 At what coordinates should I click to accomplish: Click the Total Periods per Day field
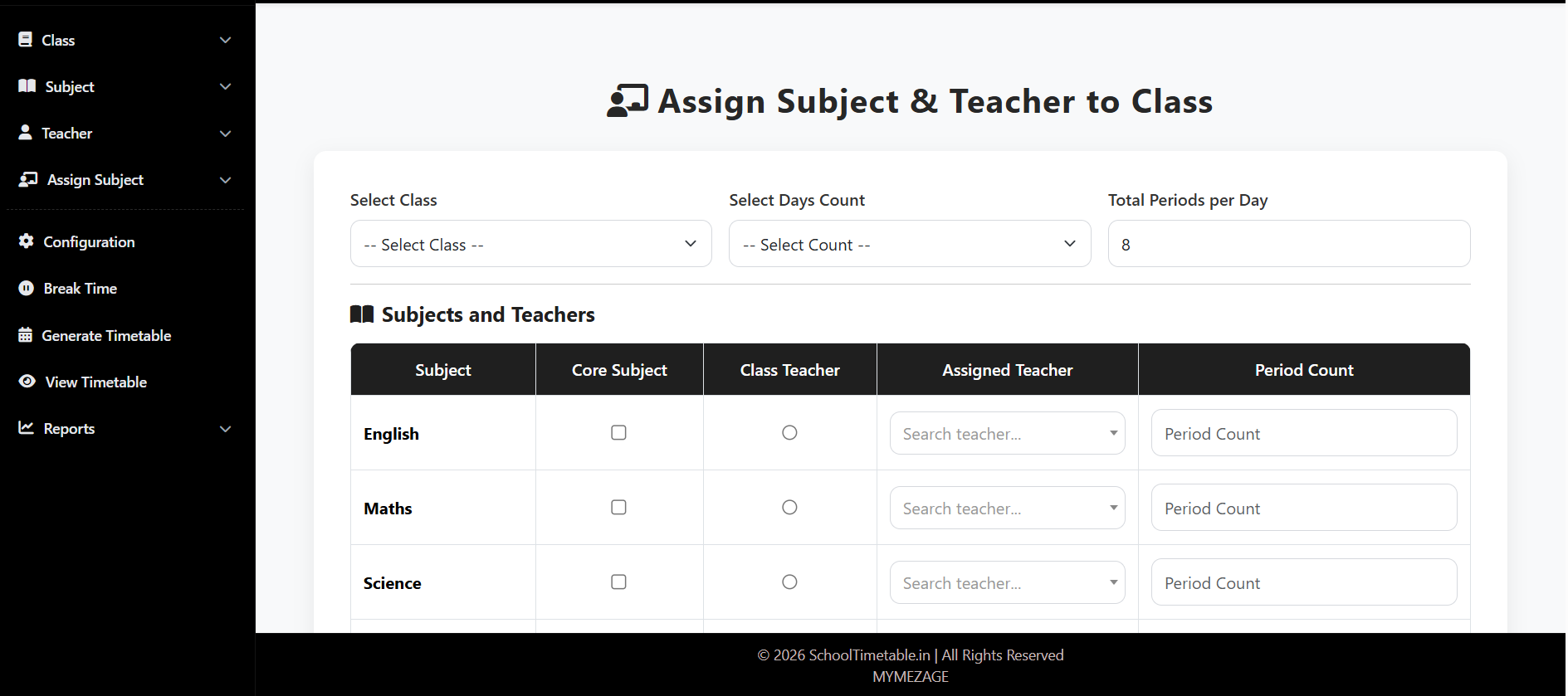pos(1288,244)
